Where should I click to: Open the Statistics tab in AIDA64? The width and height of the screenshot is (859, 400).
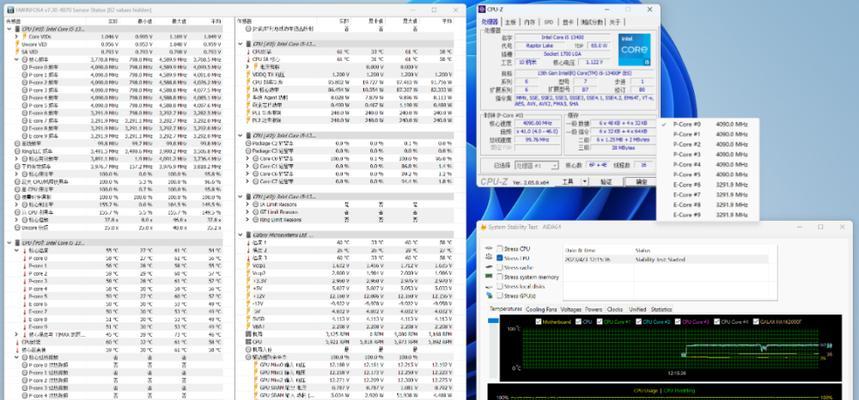click(661, 309)
